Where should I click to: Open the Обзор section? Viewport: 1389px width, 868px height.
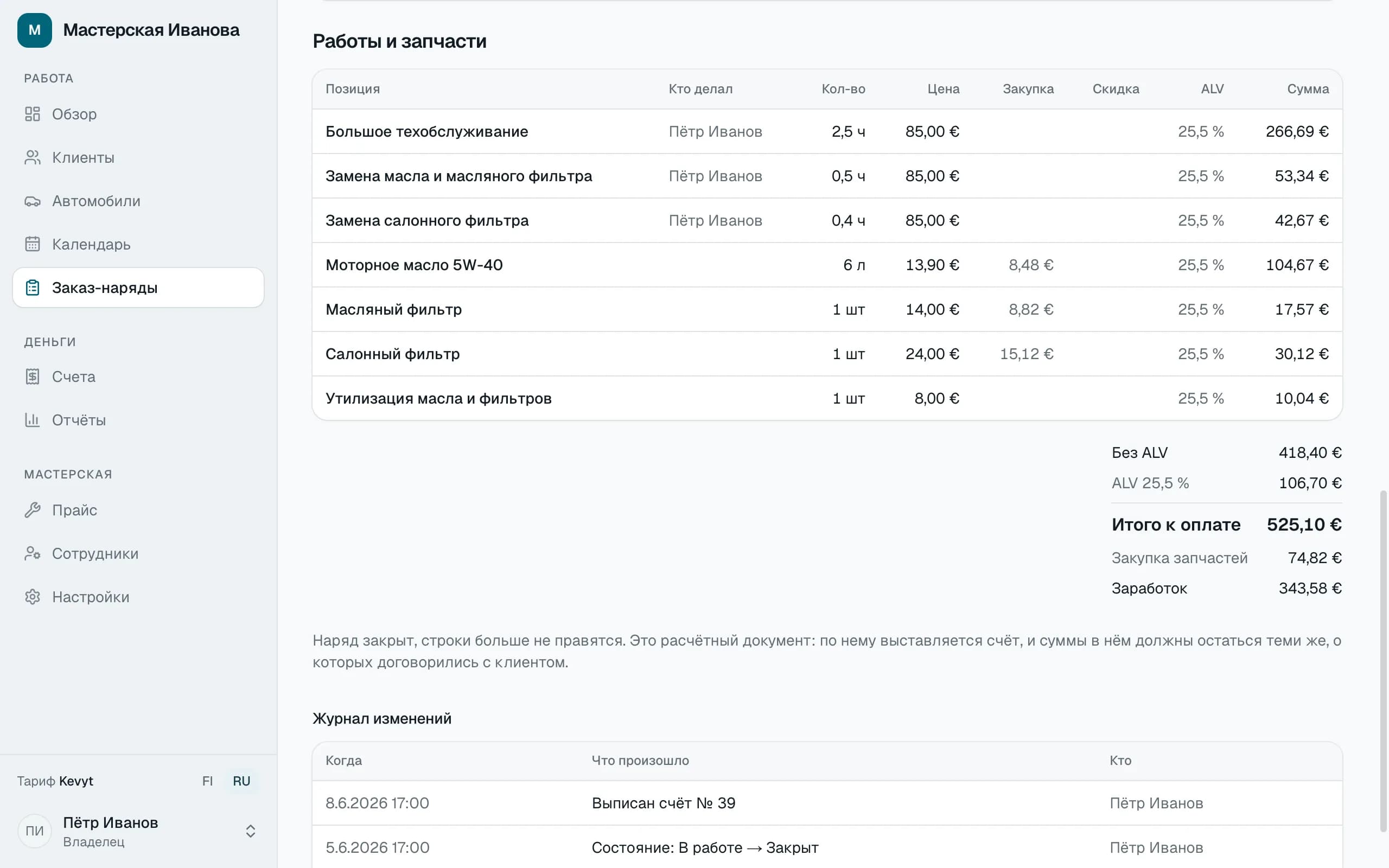click(x=138, y=114)
